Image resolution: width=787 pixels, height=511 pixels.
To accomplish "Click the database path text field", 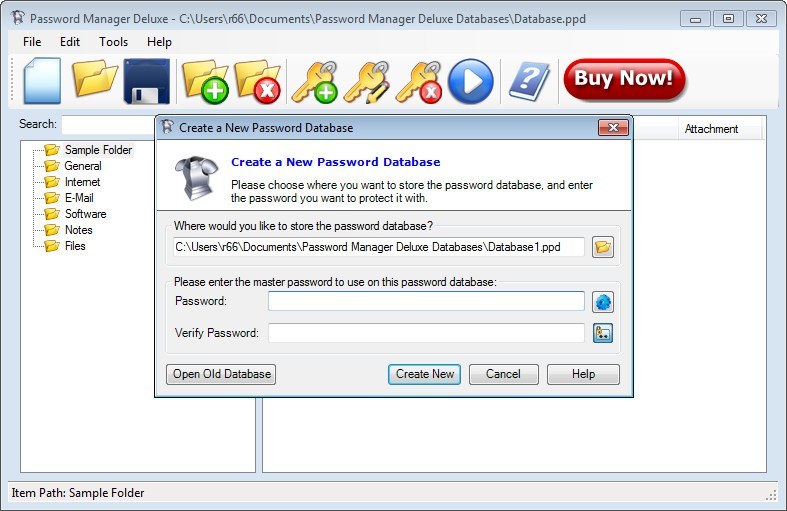I will 378,247.
